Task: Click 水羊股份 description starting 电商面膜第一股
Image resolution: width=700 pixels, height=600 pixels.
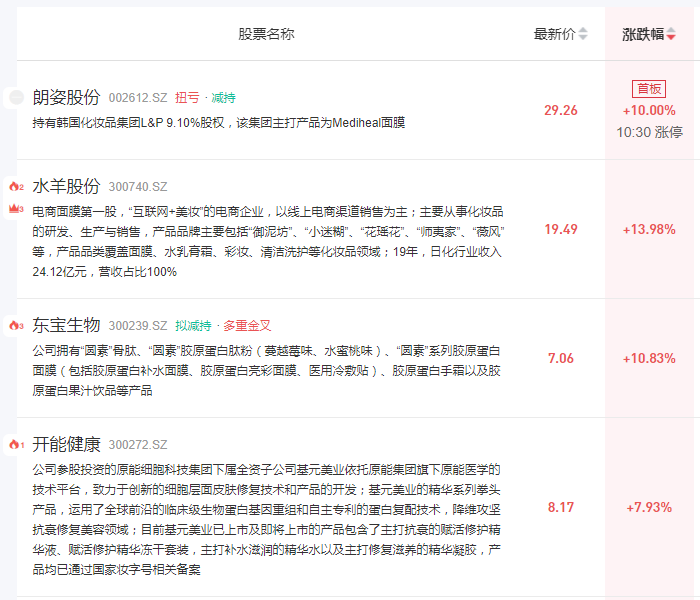Action: click(x=268, y=242)
